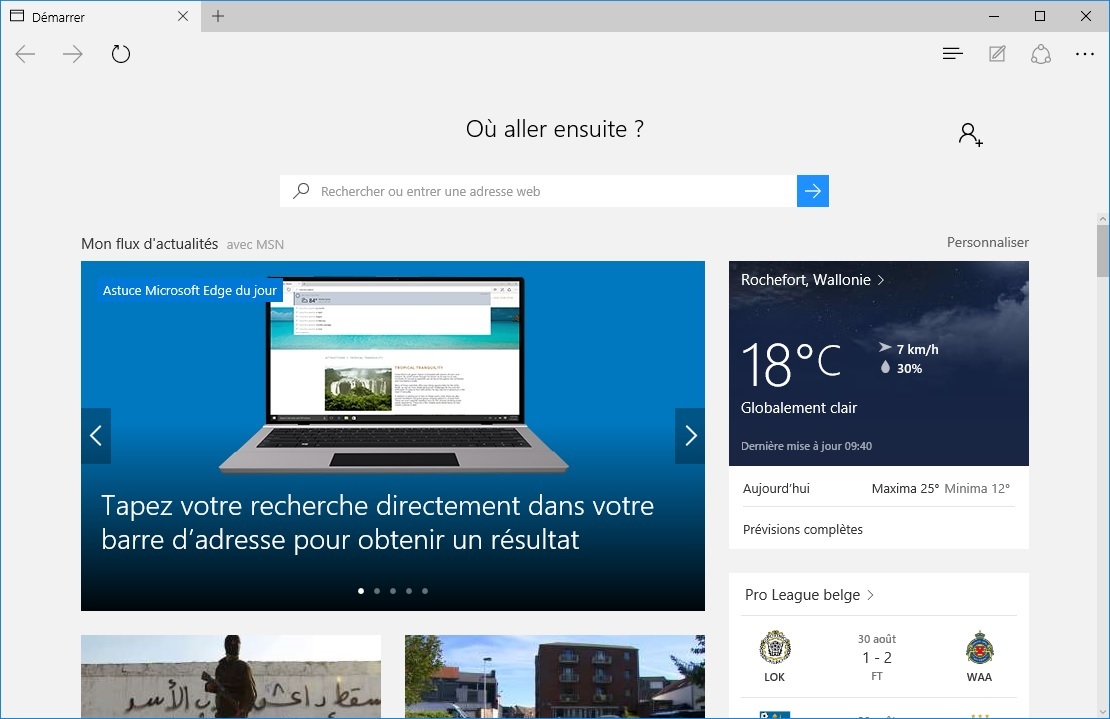Close the Démarrer tab
This screenshot has height=719, width=1110.
pyautogui.click(x=183, y=16)
